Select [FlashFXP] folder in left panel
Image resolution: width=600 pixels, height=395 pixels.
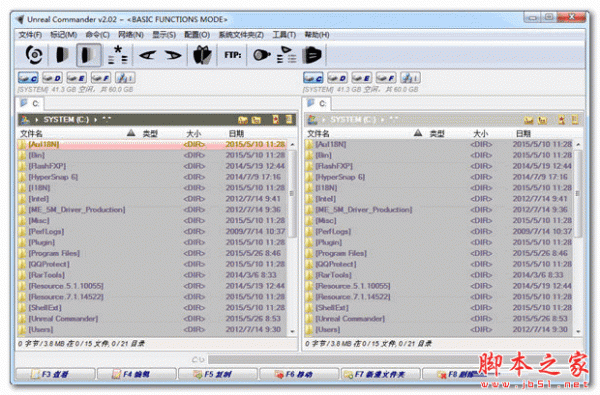click(x=152, y=166)
